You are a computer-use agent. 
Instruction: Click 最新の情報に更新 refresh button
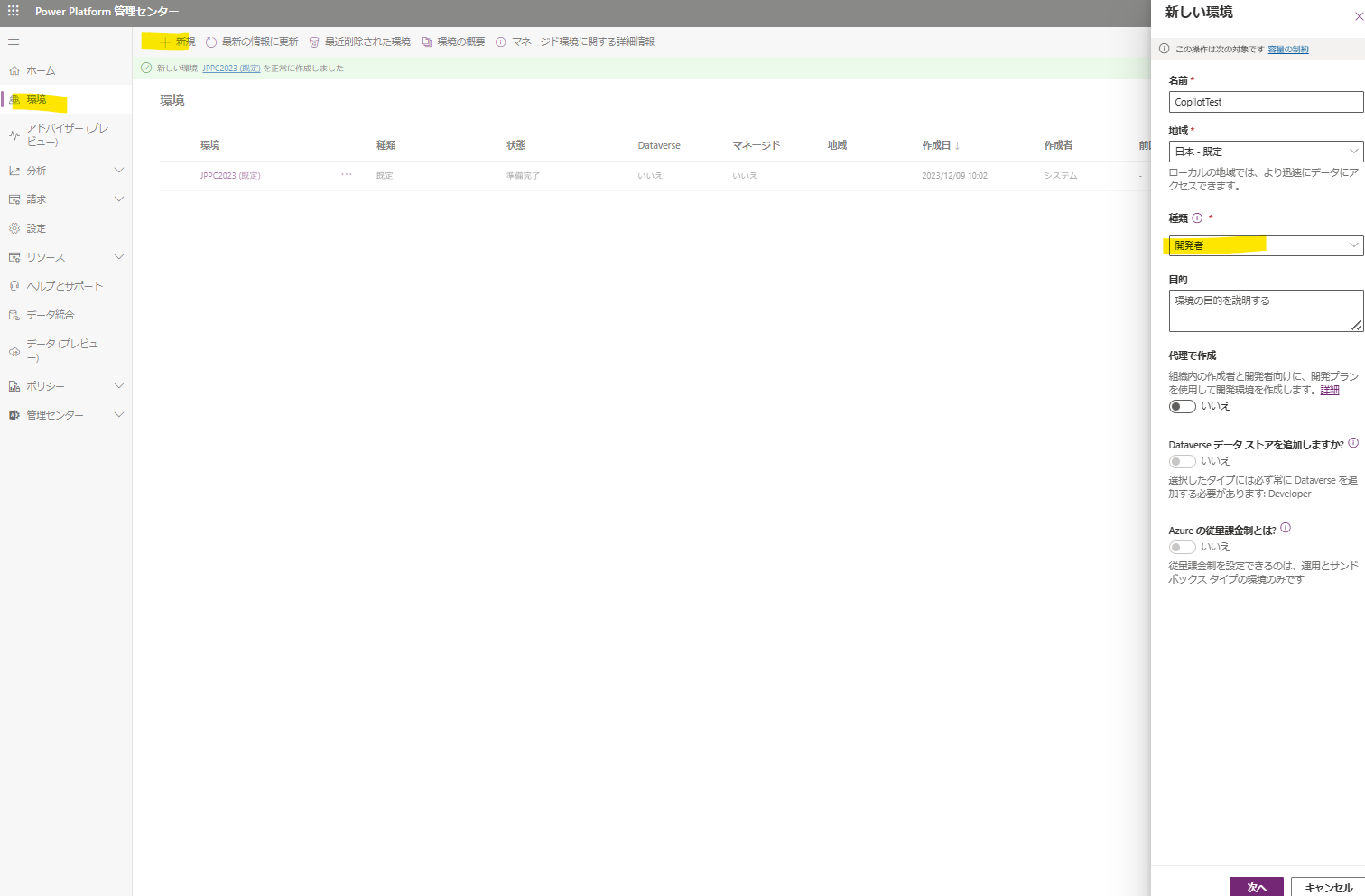coord(252,42)
